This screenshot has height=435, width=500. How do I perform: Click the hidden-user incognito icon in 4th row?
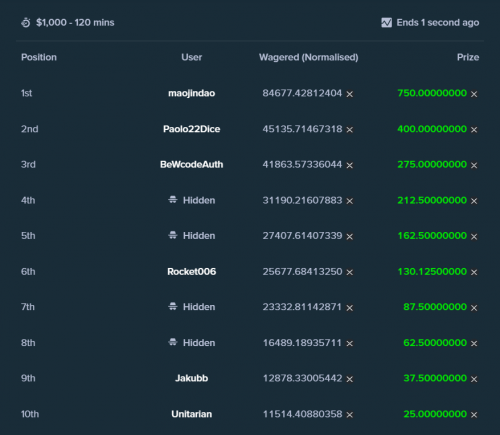click(173, 200)
